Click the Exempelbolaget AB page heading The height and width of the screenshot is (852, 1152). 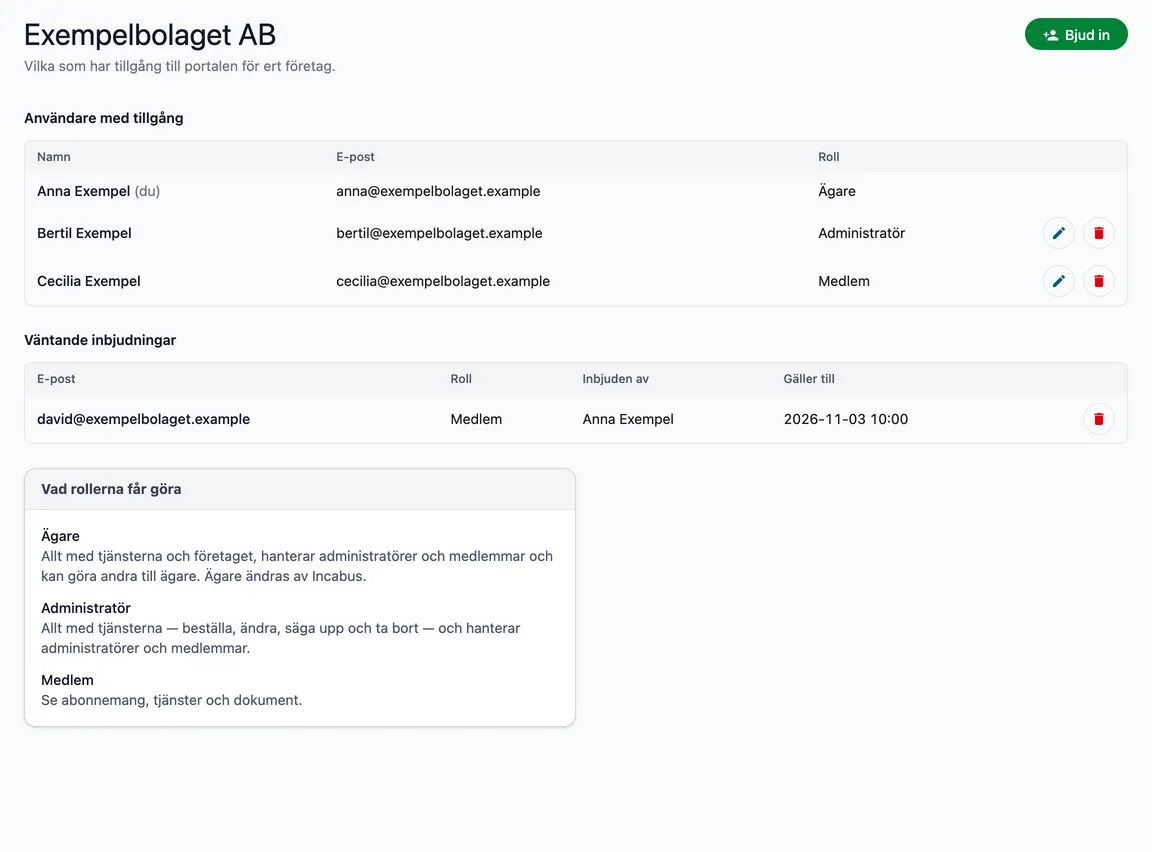(x=150, y=35)
